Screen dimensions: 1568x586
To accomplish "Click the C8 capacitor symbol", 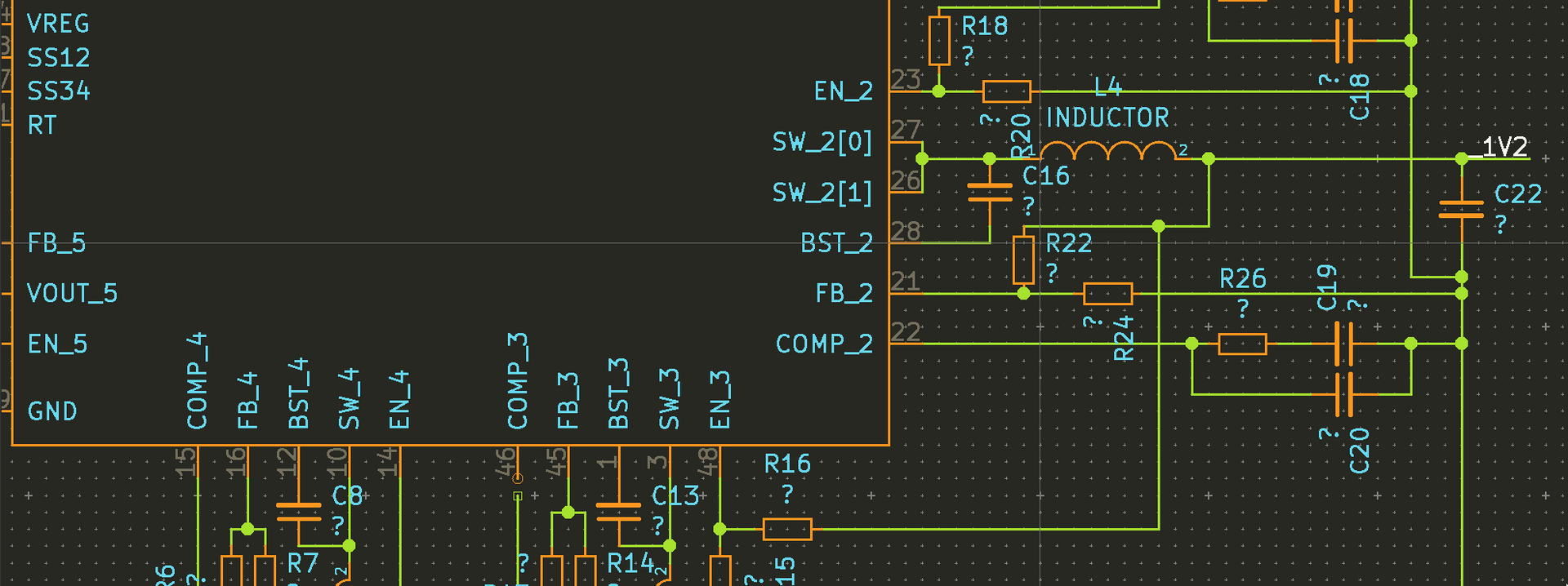I will (299, 512).
